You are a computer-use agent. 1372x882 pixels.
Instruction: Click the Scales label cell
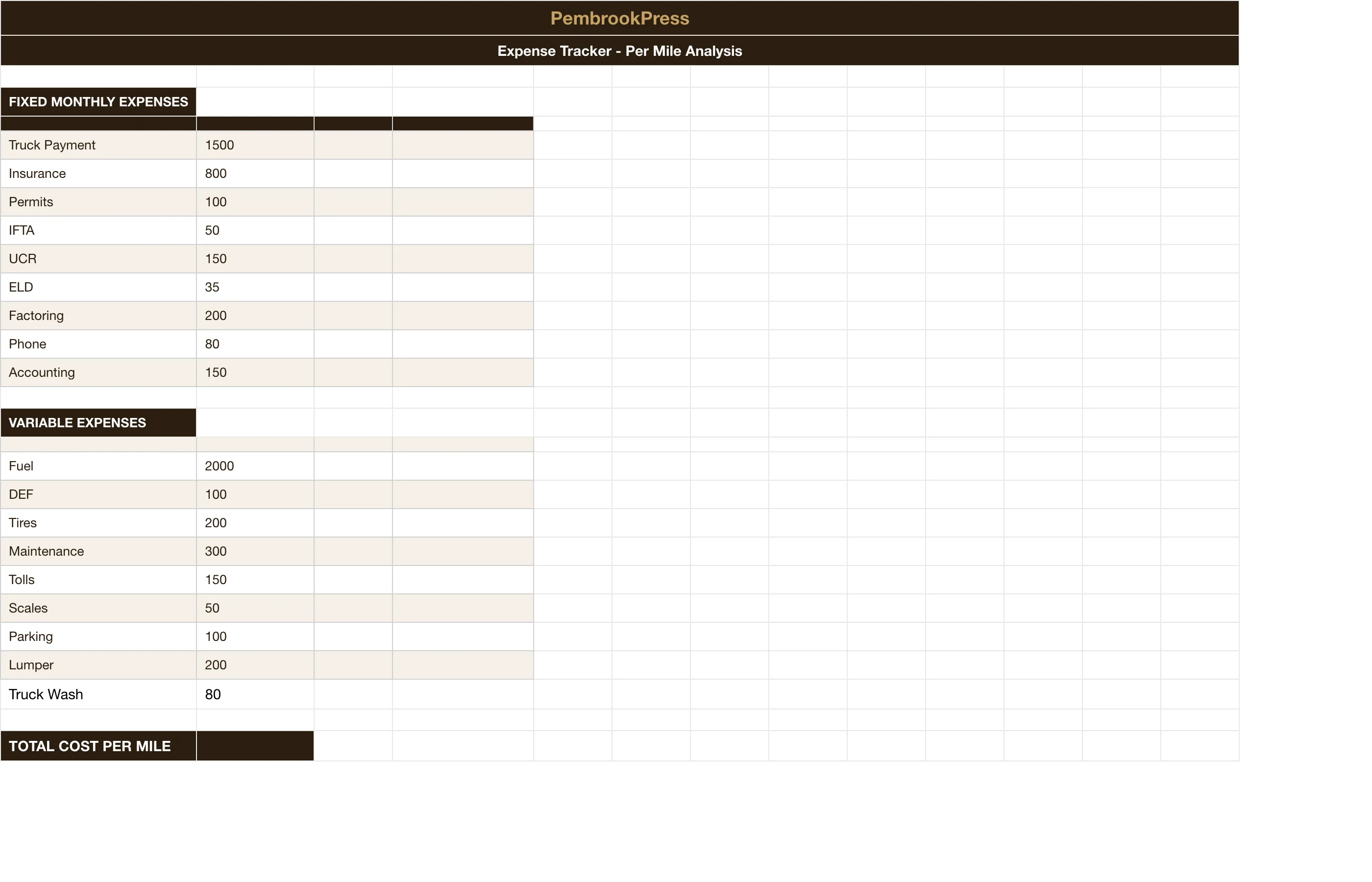coord(98,608)
